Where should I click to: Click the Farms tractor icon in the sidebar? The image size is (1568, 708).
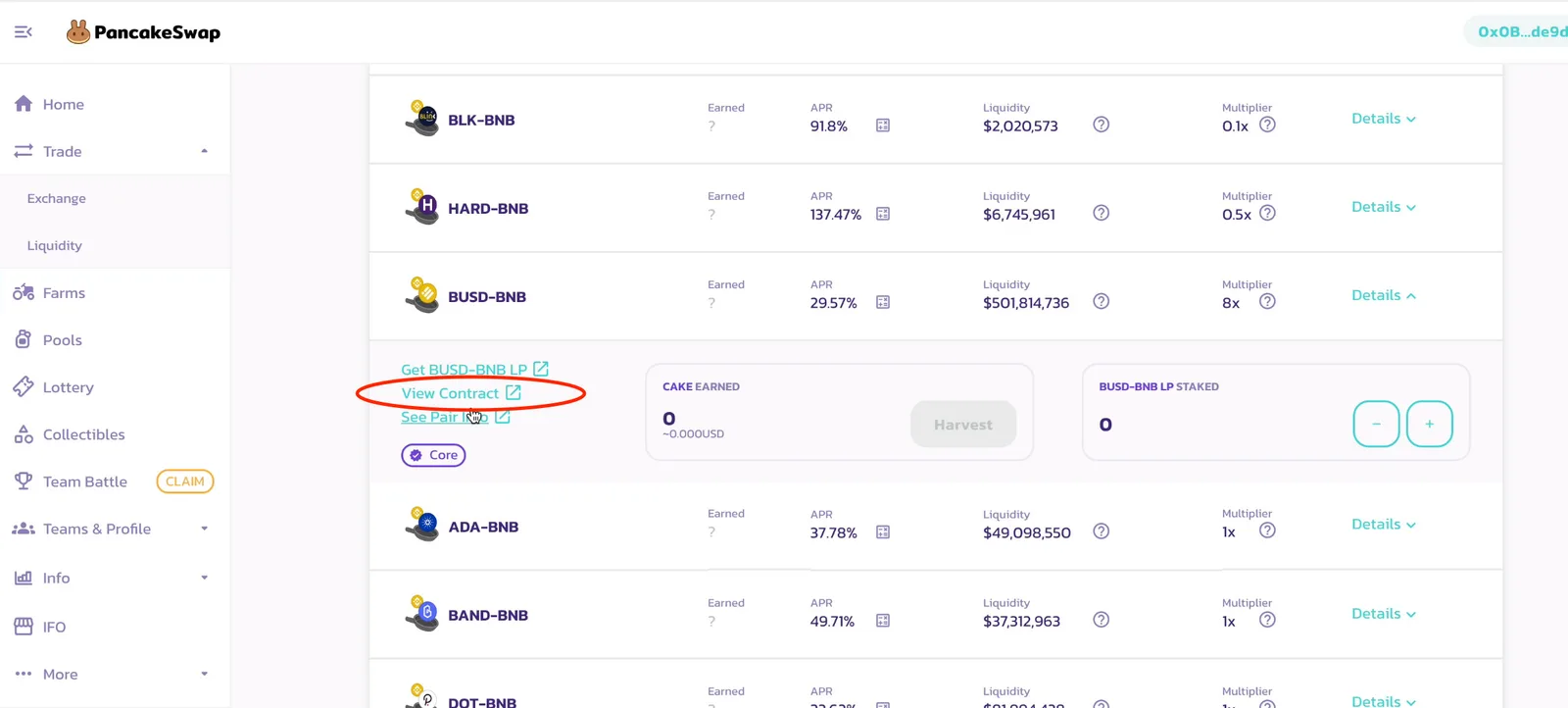point(24,292)
